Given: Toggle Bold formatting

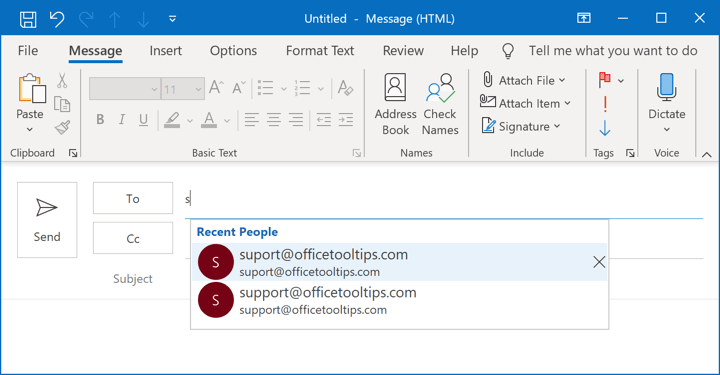Looking at the screenshot, I should (100, 120).
